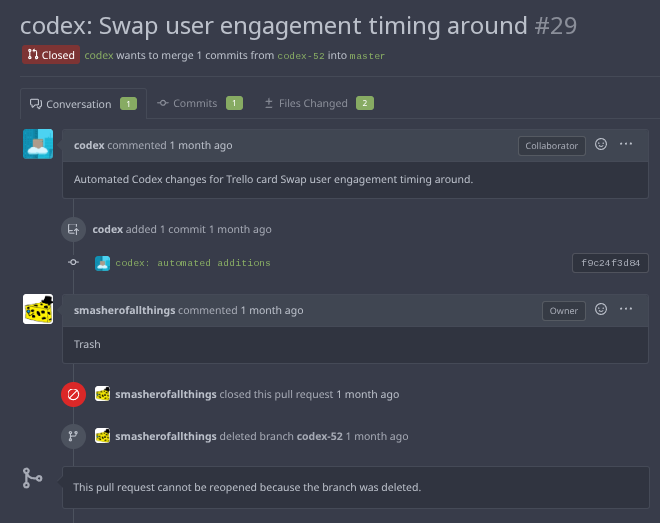The height and width of the screenshot is (523, 660).
Task: Open options menu on codex comment
Action: point(625,144)
